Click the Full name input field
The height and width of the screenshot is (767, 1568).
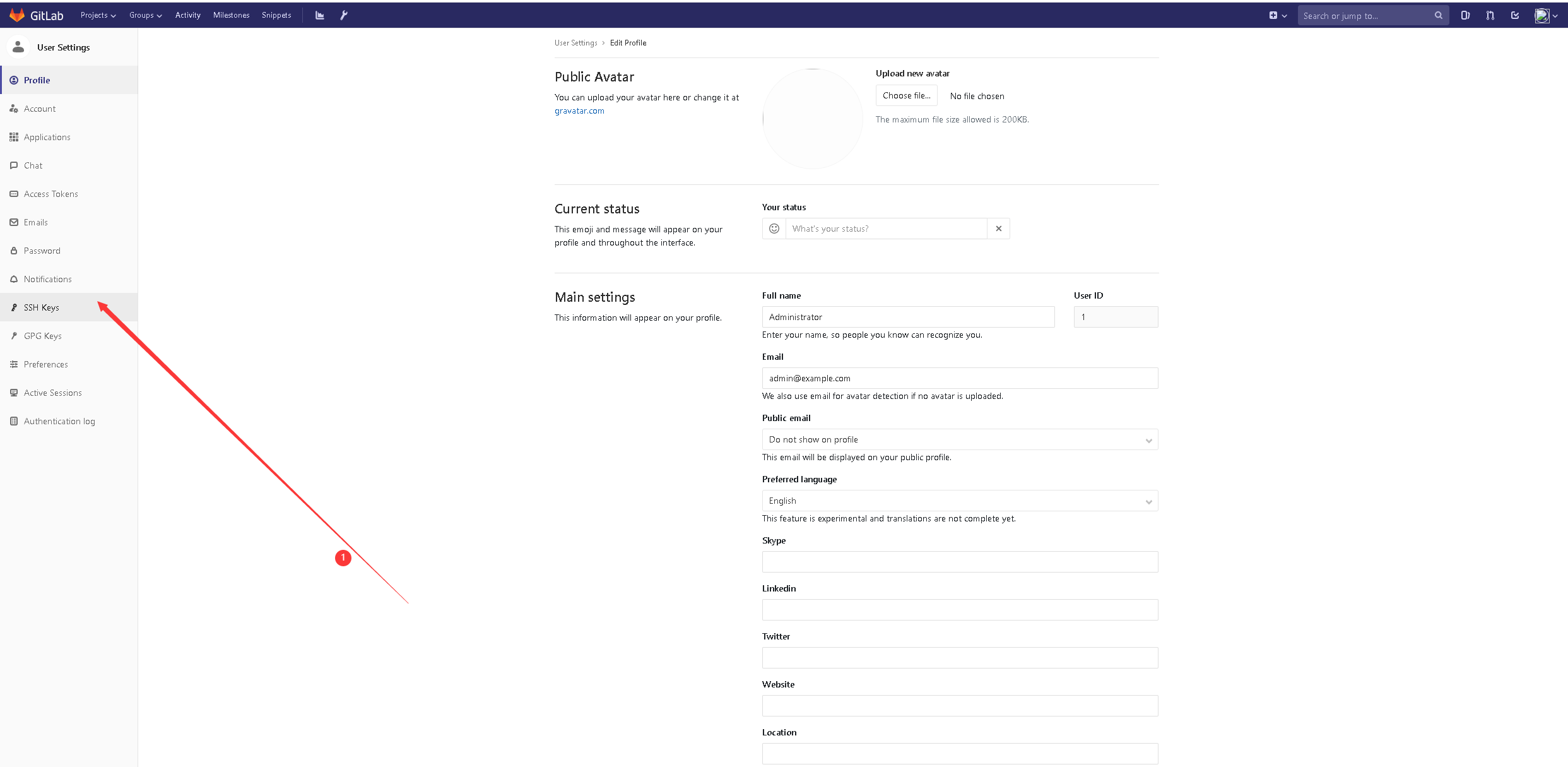click(908, 317)
